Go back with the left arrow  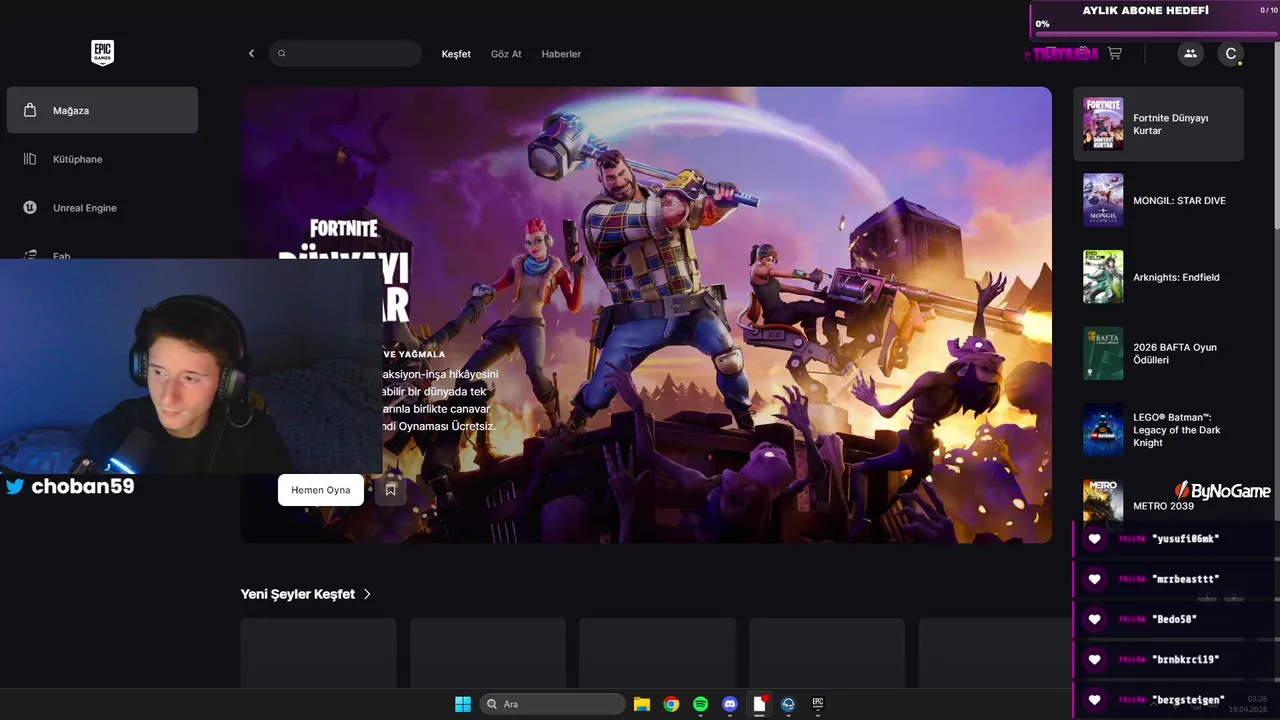point(251,54)
